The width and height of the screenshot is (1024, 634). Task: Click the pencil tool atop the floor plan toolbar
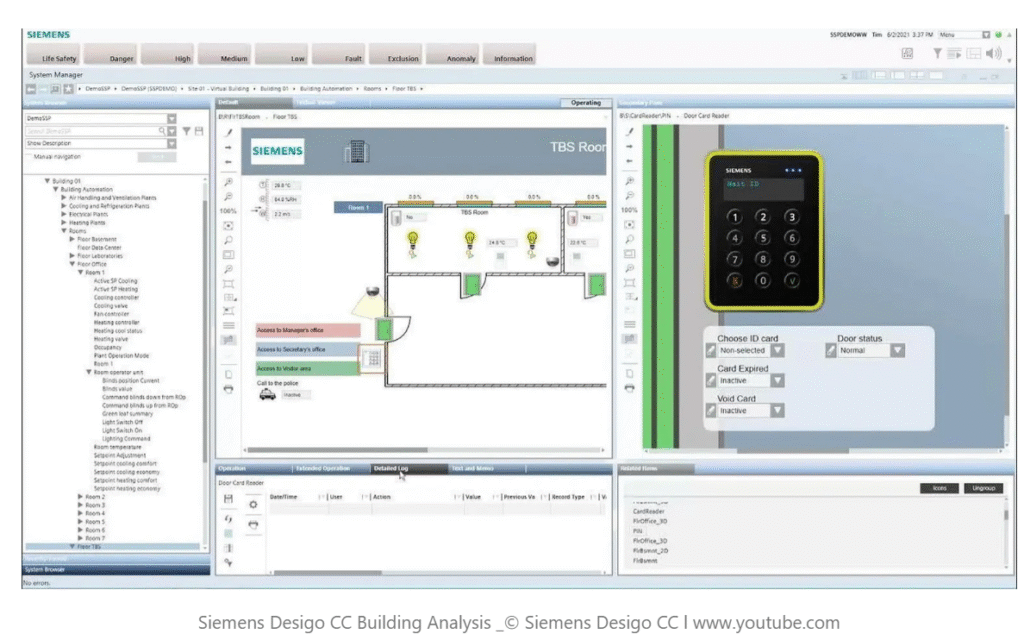coord(228,133)
